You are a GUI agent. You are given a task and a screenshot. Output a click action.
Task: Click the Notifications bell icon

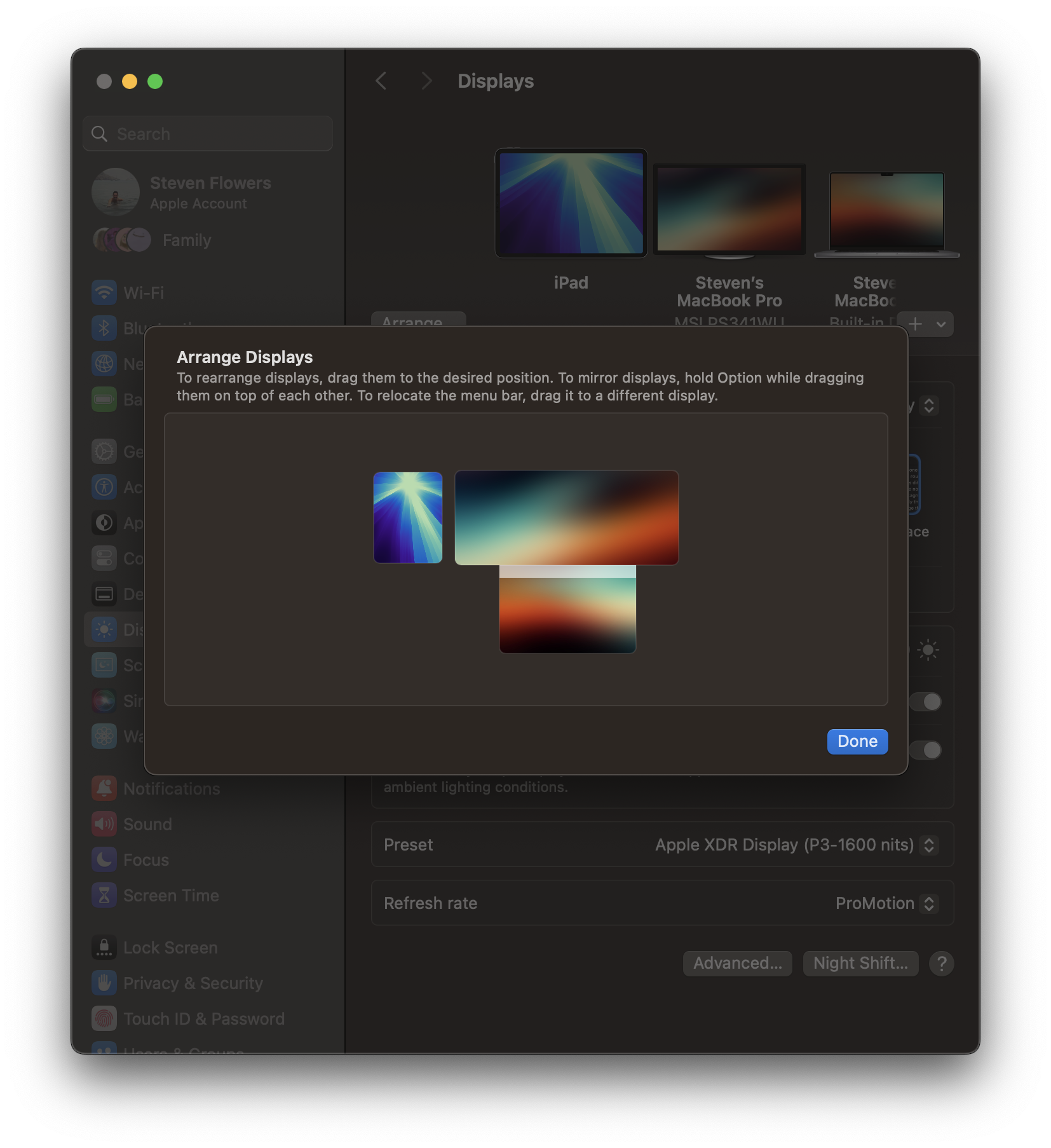(104, 788)
